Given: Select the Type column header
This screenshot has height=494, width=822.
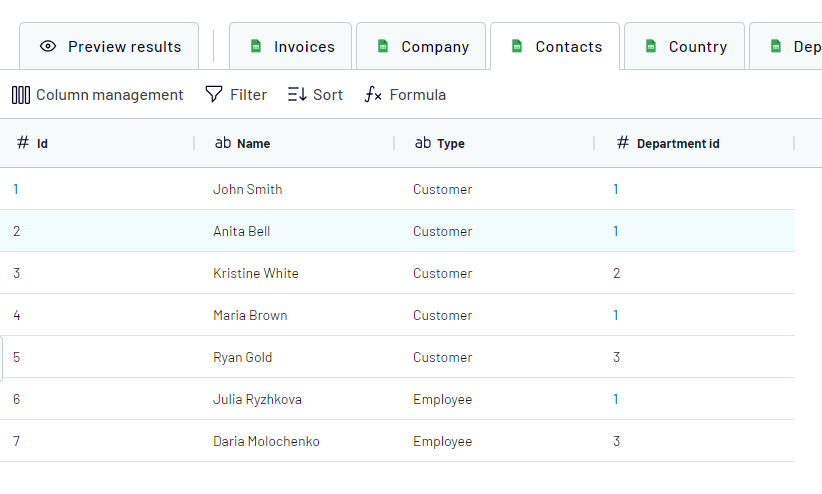Looking at the screenshot, I should tap(450, 144).
